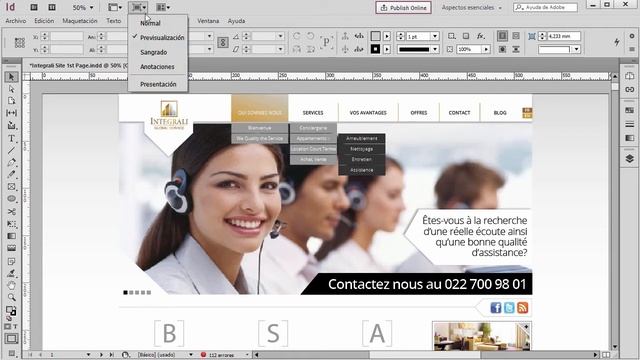Open the 112 errores preflight dropdown

tap(247, 355)
